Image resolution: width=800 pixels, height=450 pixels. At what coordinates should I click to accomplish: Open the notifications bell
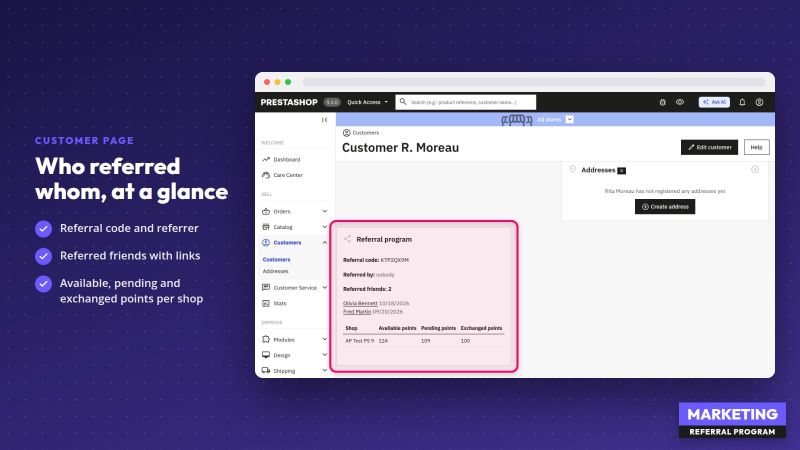[742, 102]
